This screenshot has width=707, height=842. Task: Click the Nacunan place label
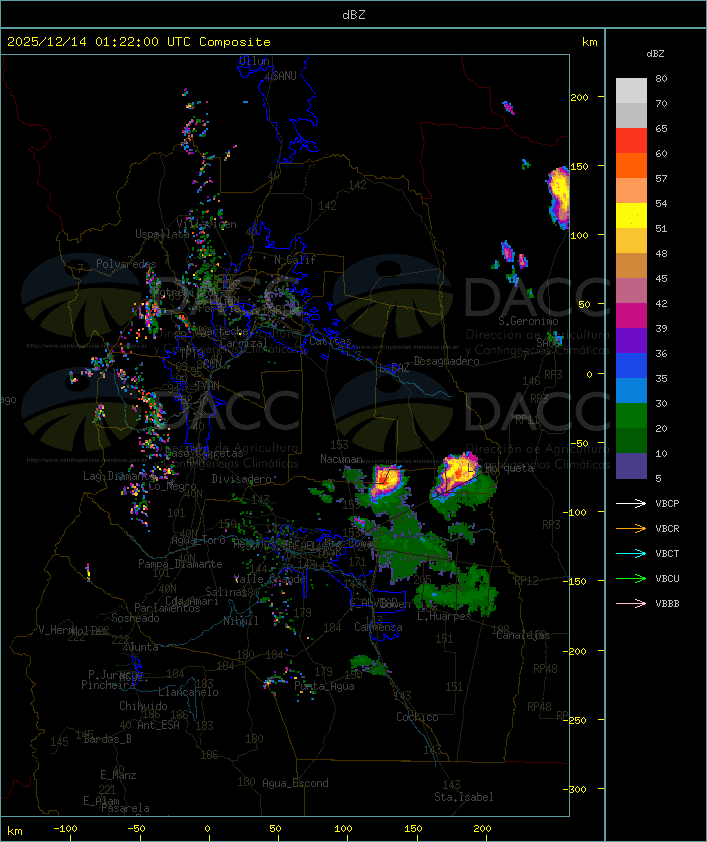point(341,459)
